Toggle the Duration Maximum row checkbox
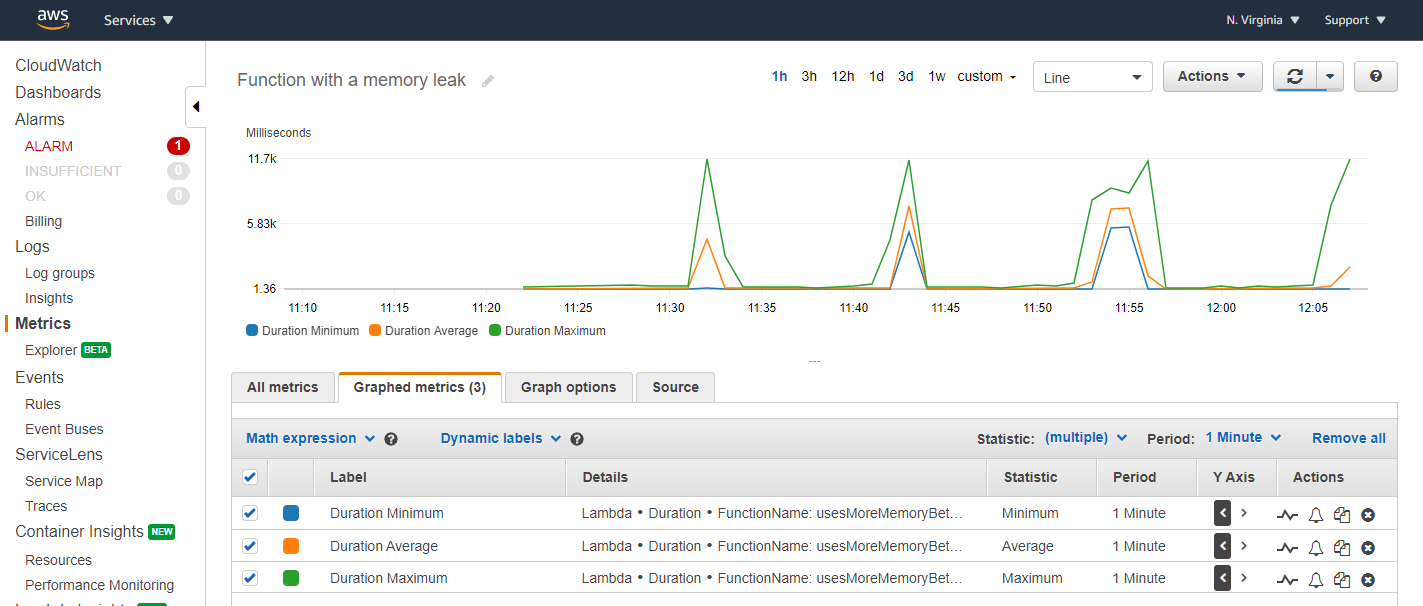Screen dimensions: 1423x606 pyautogui.click(x=249, y=578)
